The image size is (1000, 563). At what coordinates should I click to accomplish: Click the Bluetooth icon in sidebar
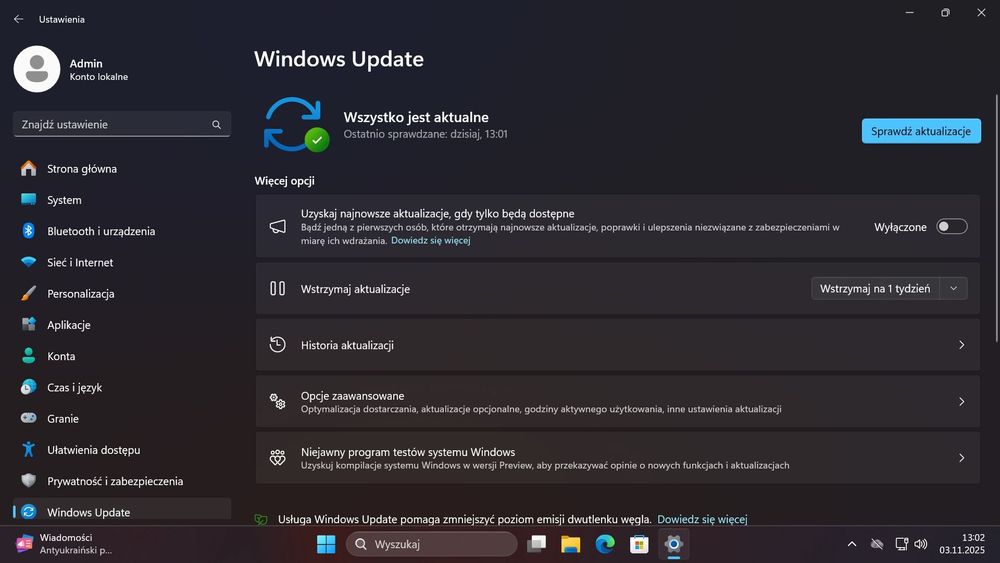[28, 231]
